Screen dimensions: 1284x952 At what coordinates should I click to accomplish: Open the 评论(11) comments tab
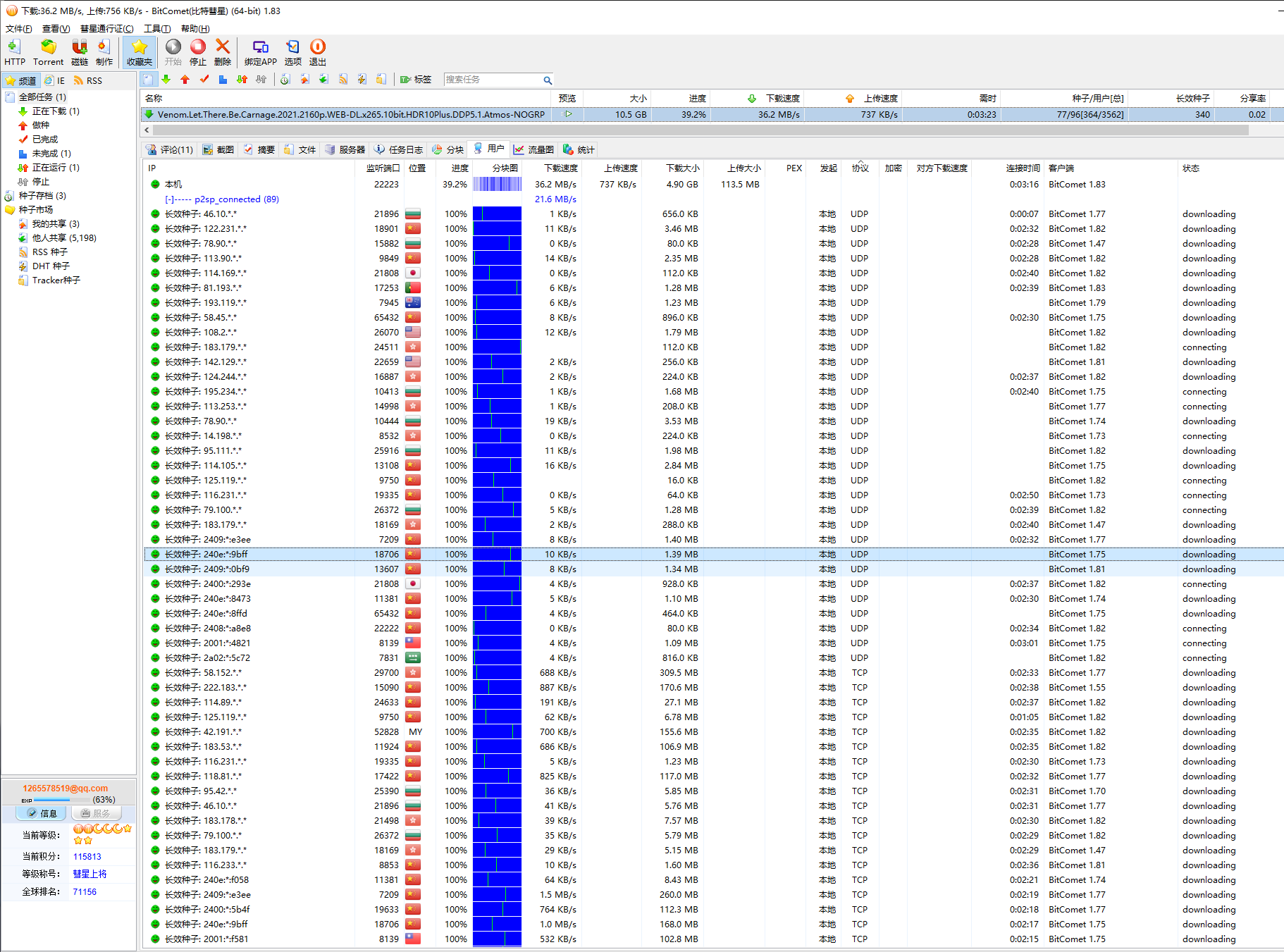[169, 149]
